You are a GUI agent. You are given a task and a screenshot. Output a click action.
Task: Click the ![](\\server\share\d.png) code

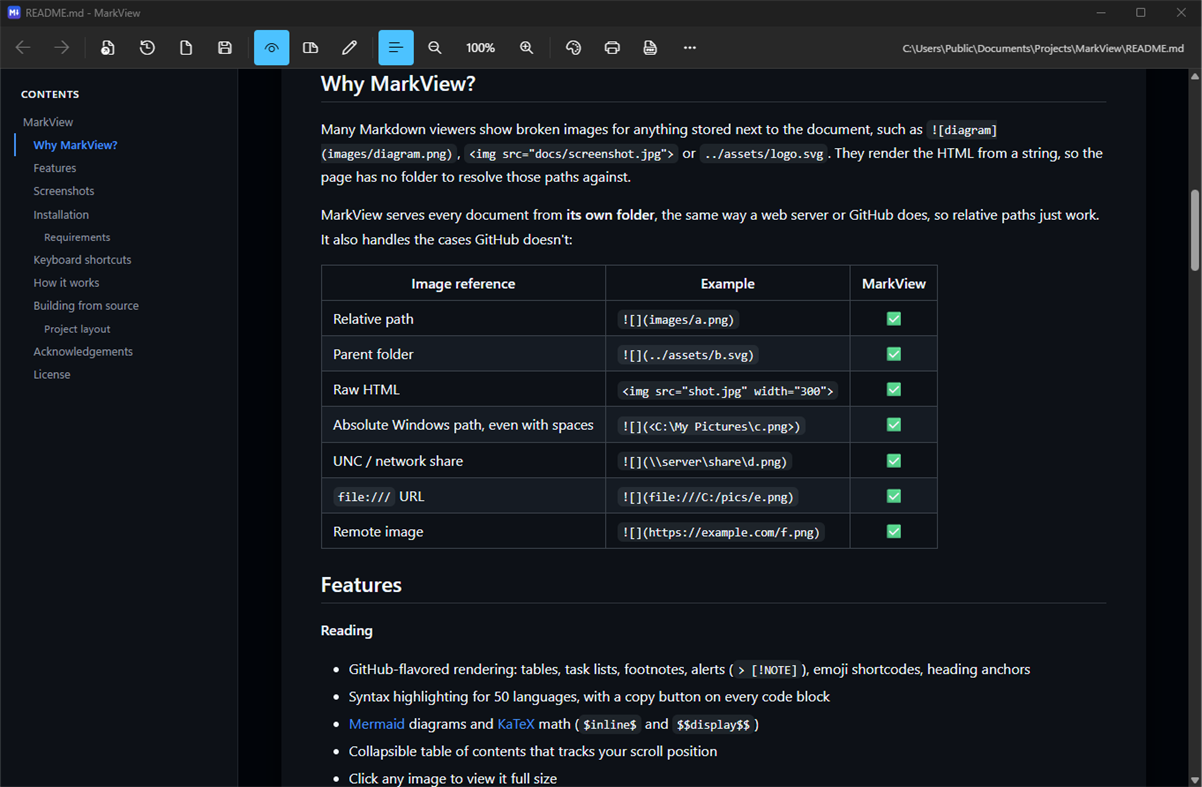pyautogui.click(x=705, y=462)
